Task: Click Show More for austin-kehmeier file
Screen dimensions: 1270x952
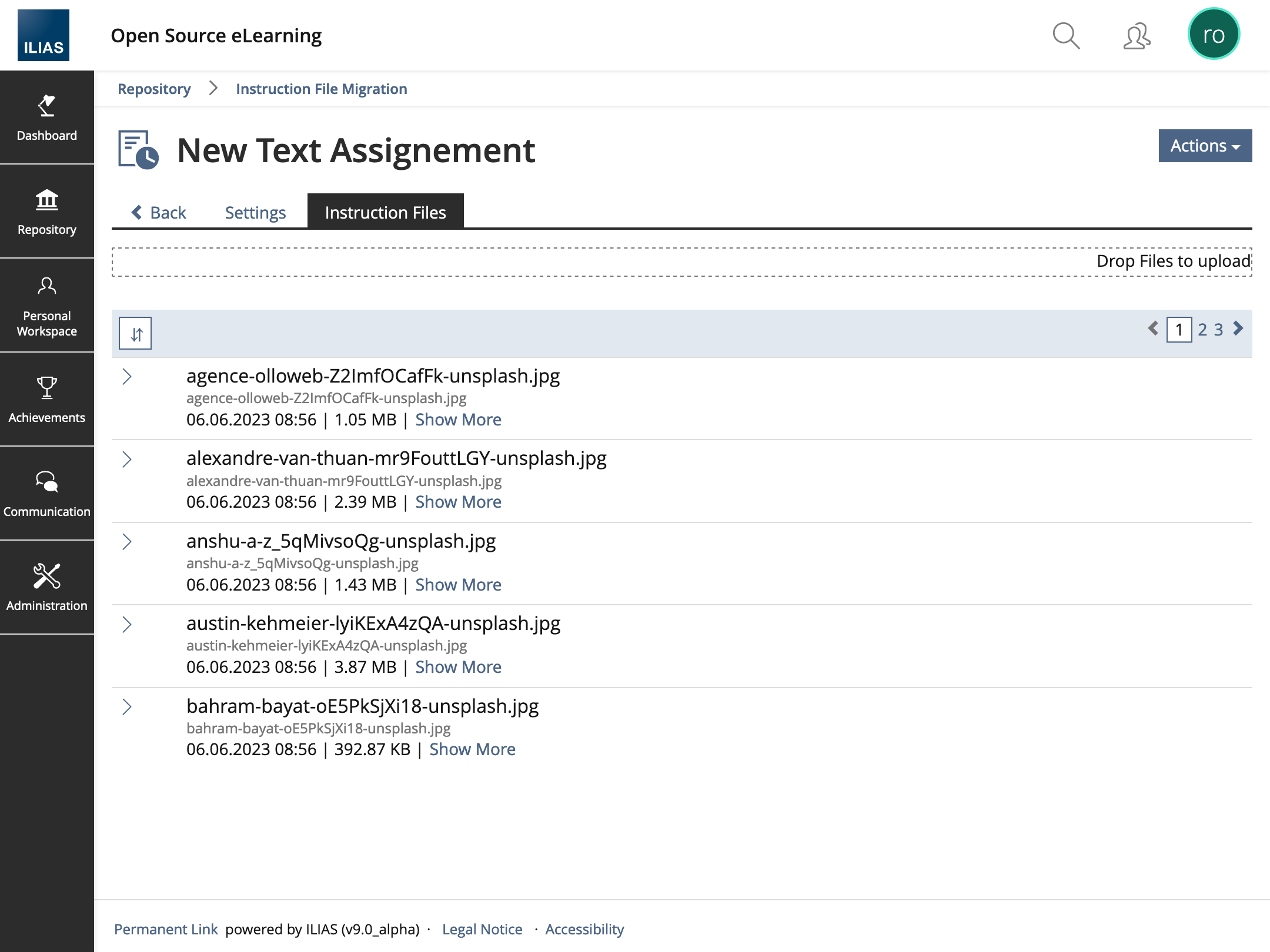Action: click(458, 667)
